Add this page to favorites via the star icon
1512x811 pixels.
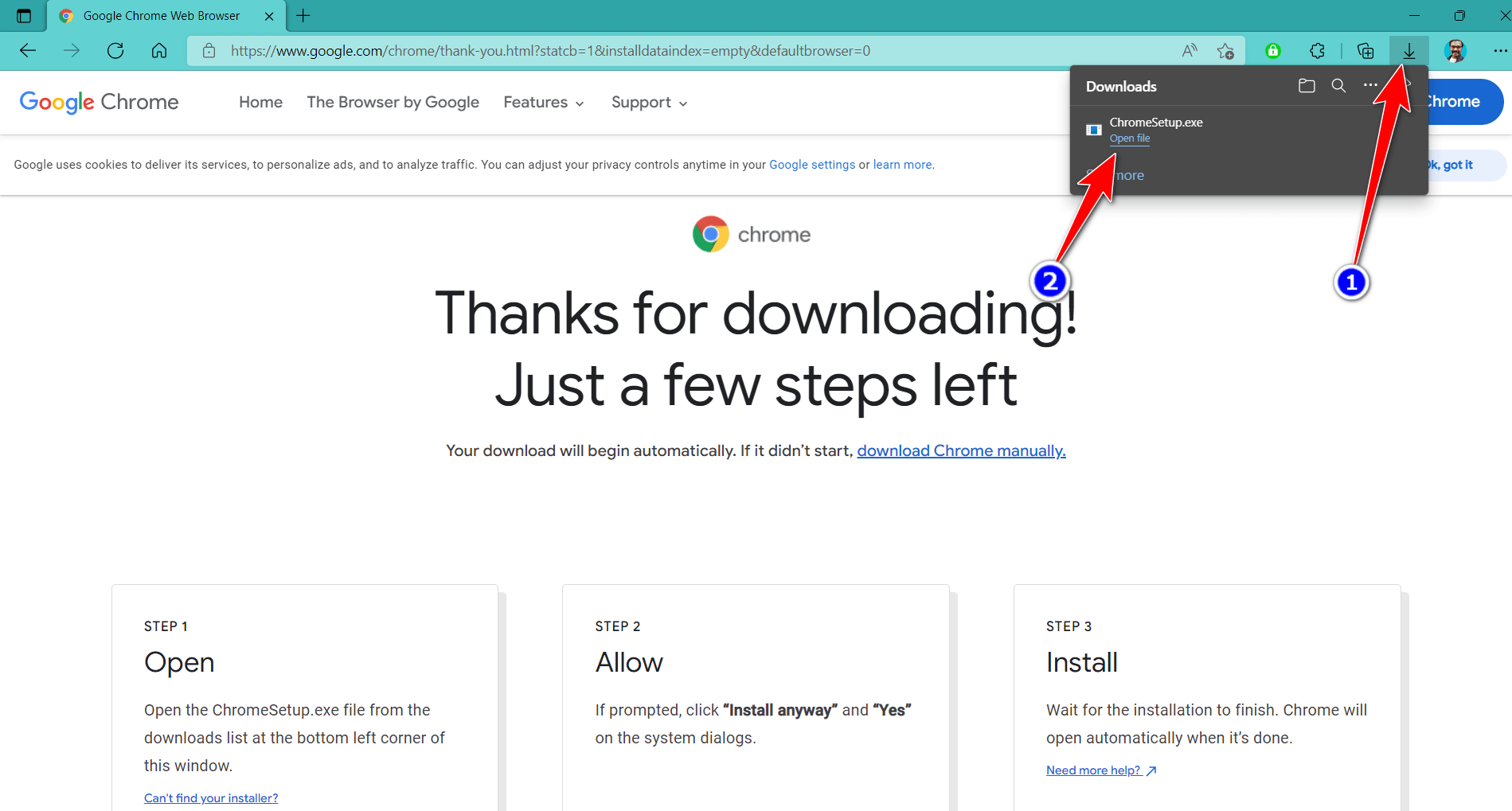pos(1225,50)
